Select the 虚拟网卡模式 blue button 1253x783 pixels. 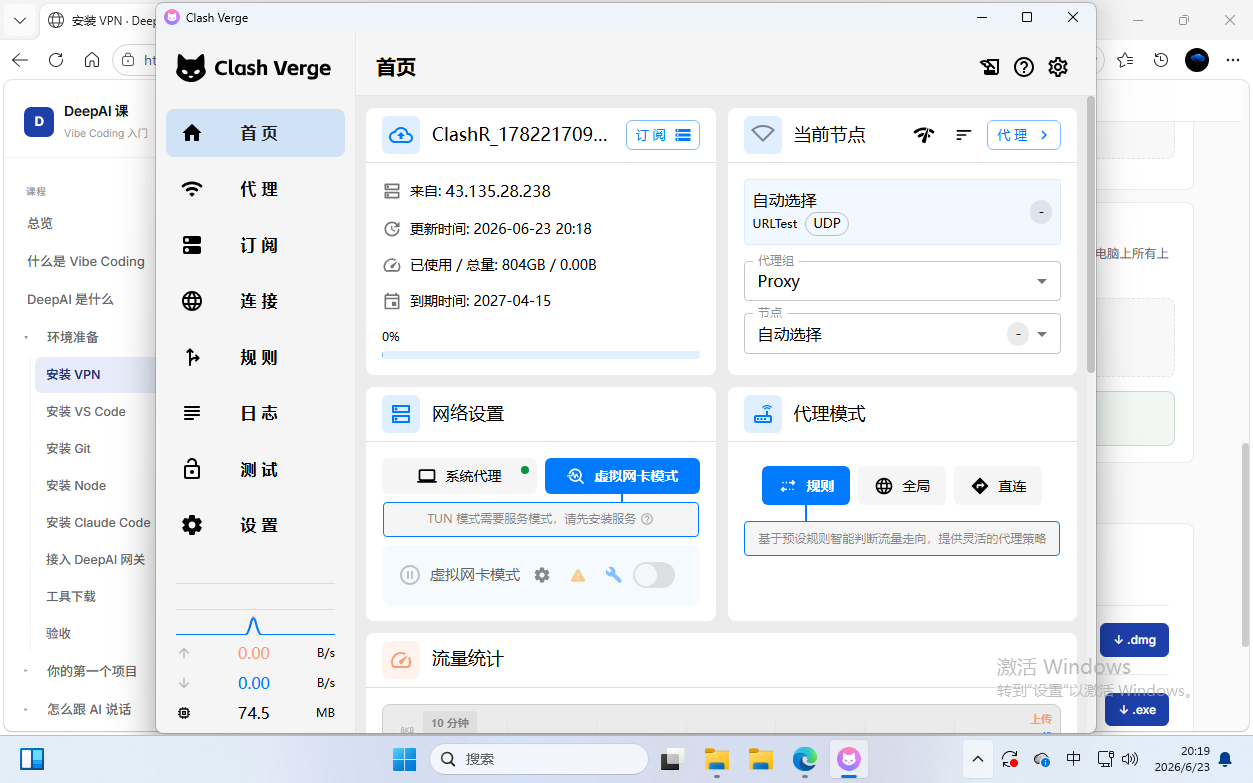coord(622,476)
